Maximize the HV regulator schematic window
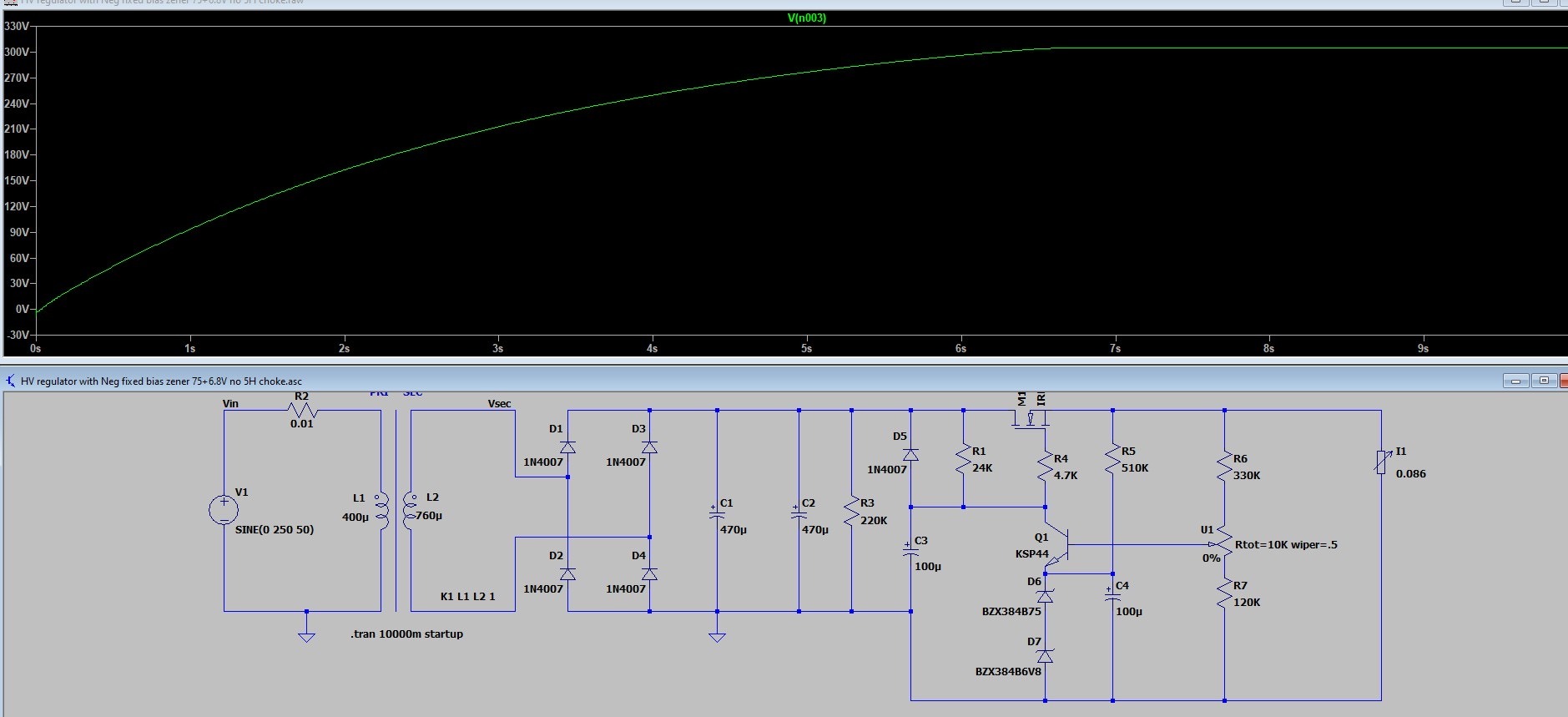The image size is (1568, 717). click(x=1543, y=381)
